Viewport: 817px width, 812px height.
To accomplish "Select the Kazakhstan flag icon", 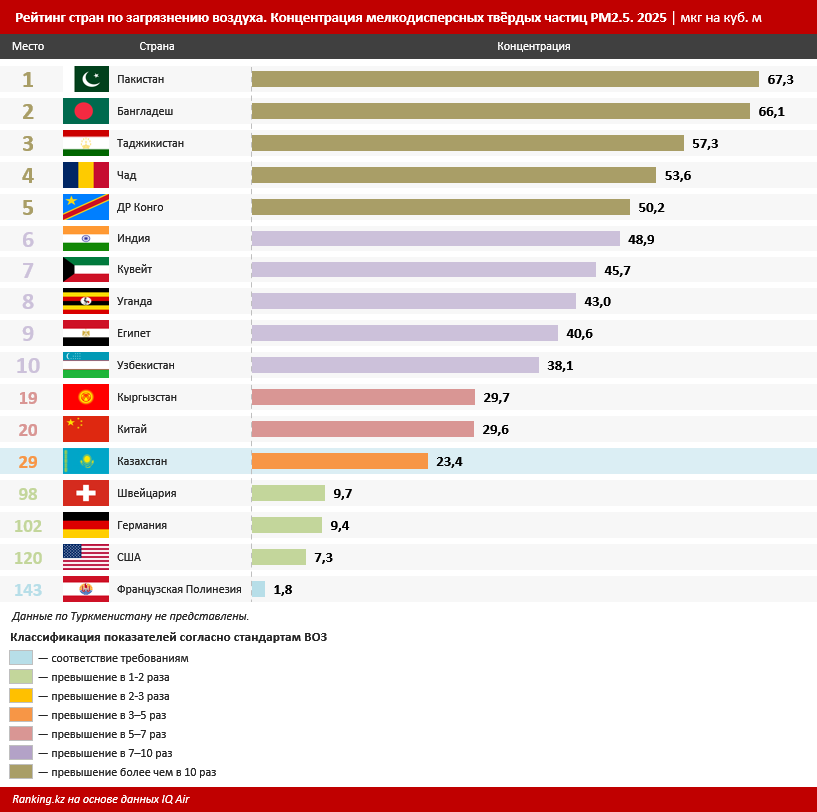I will tap(86, 461).
